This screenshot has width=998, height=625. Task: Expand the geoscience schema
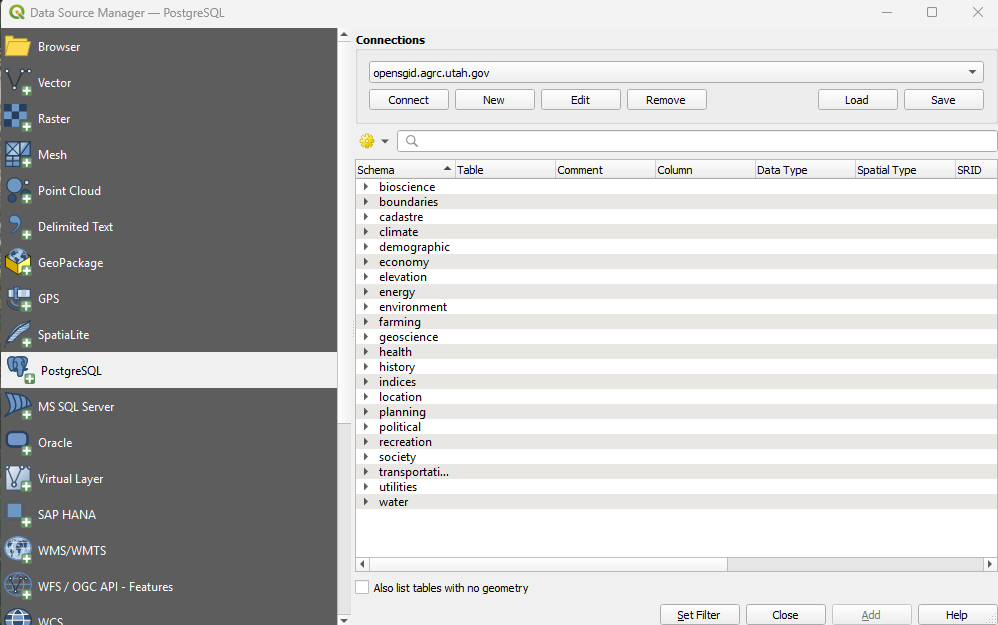[x=366, y=336]
